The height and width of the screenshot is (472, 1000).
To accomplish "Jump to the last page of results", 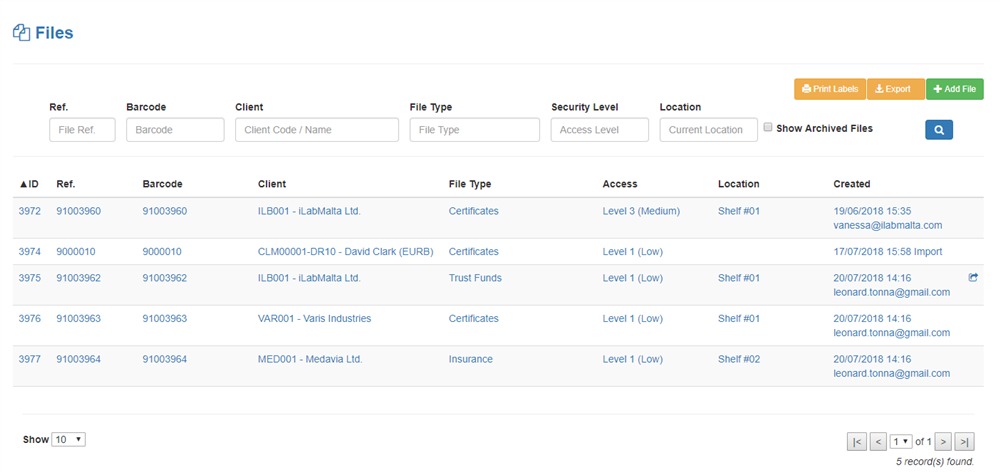I will [964, 441].
